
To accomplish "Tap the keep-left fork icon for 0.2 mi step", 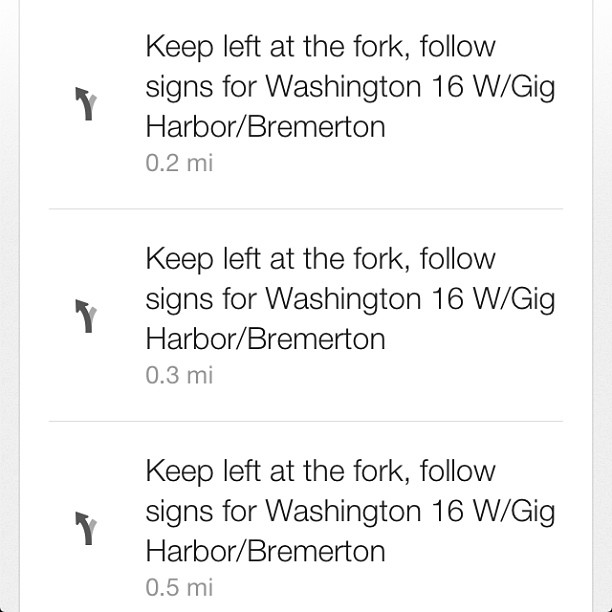I will tap(86, 104).
